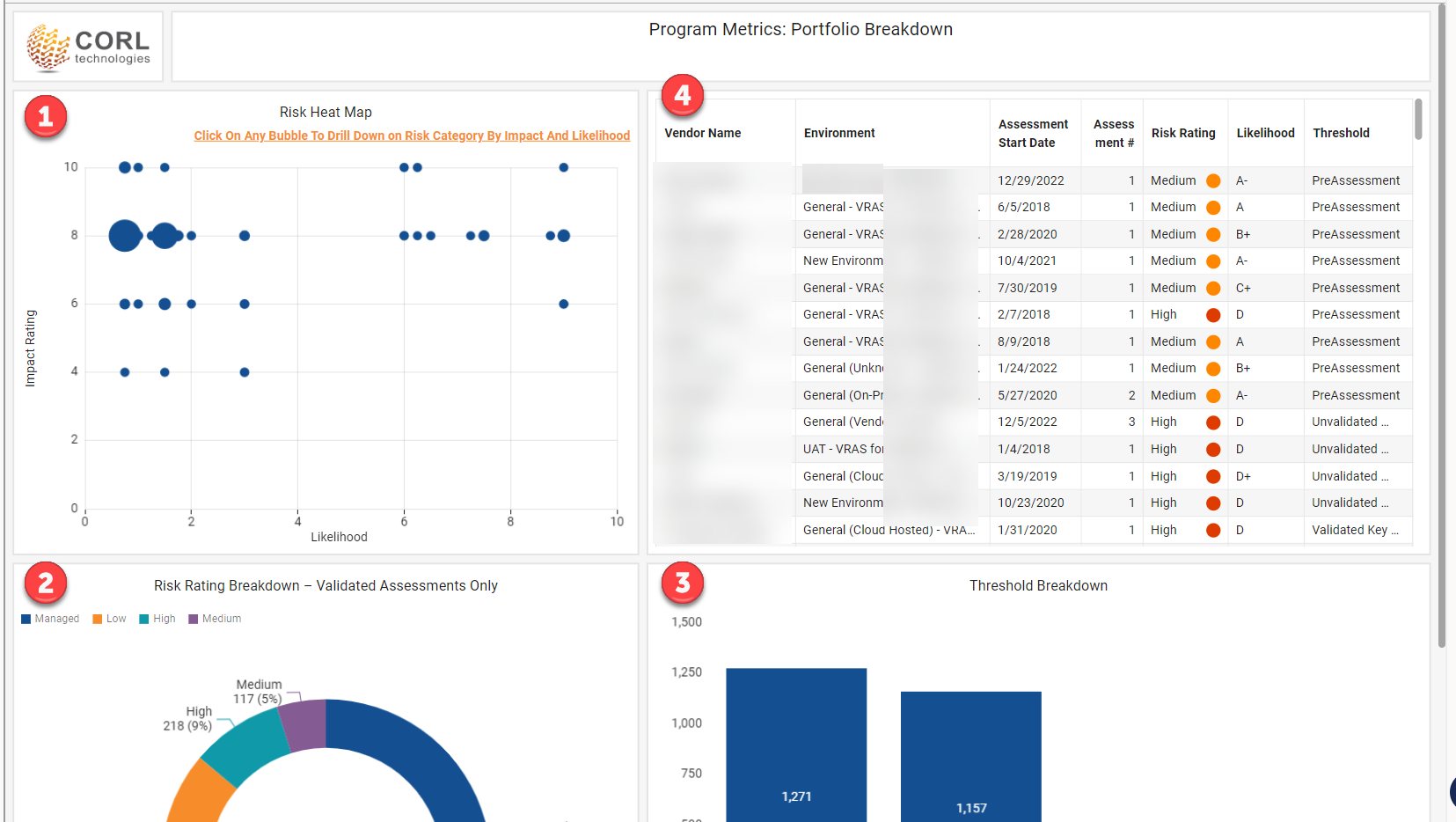The width and height of the screenshot is (1456, 822).
Task: Sort by the Threshold column header
Action: point(1341,133)
